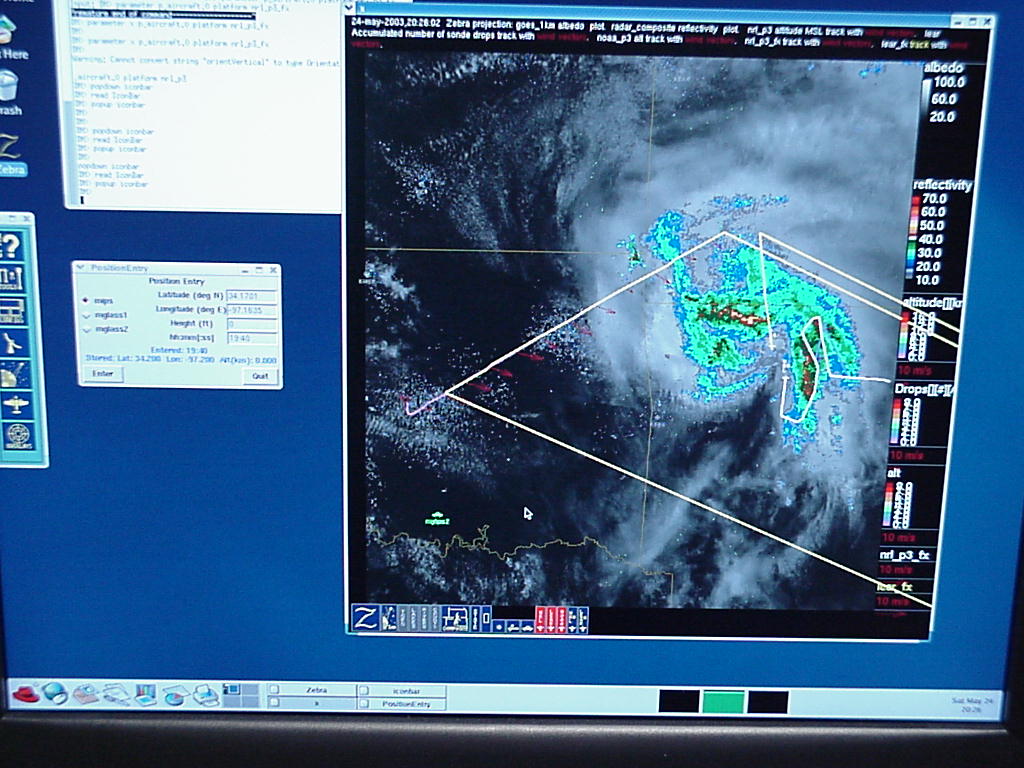The height and width of the screenshot is (768, 1024).
Task: Click the Enter button in Position Entry
Action: point(103,374)
